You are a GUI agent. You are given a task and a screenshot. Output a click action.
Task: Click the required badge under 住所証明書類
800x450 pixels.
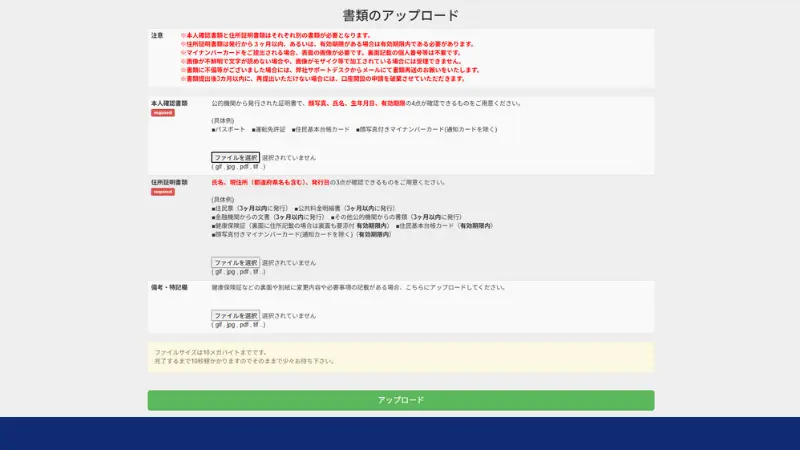(x=162, y=191)
